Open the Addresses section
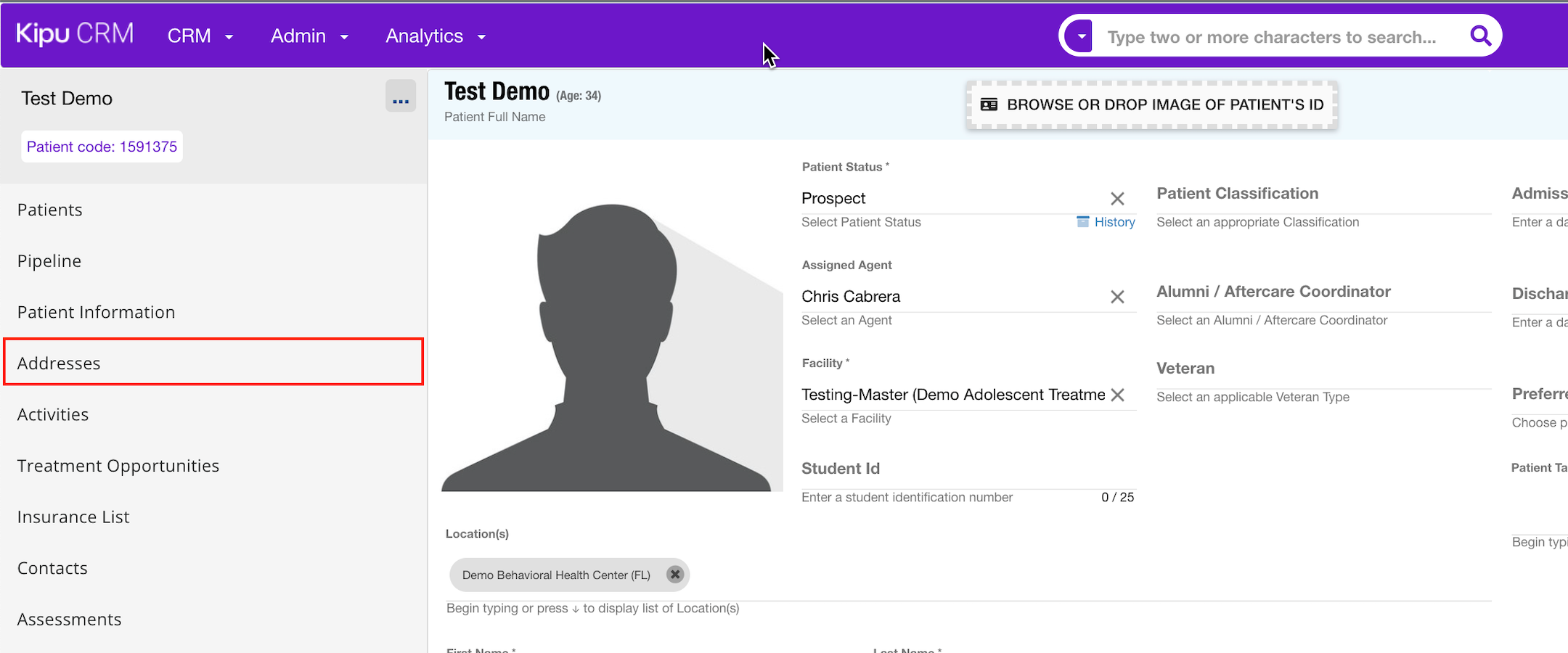Screen dimensions: 1568x653 (213, 361)
